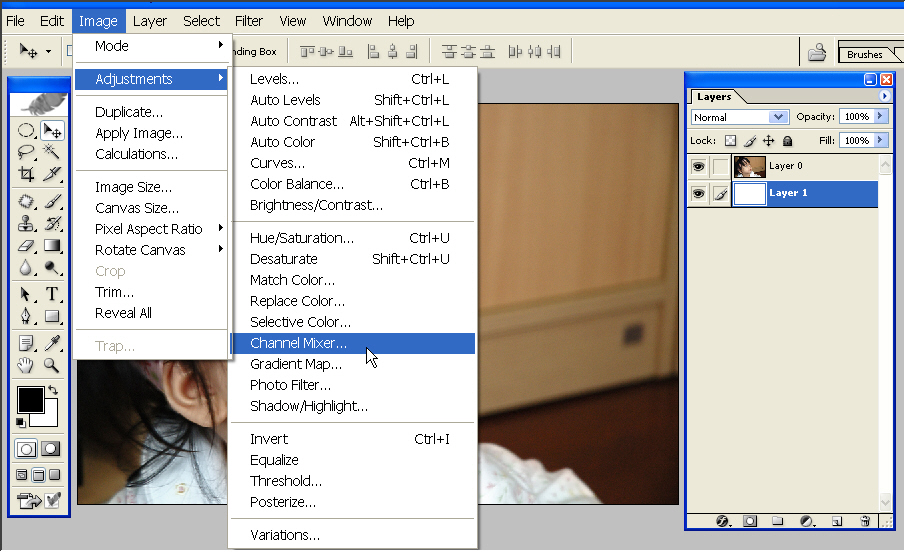Image resolution: width=906 pixels, height=552 pixels.
Task: Select the Gradient tool
Action: click(53, 246)
